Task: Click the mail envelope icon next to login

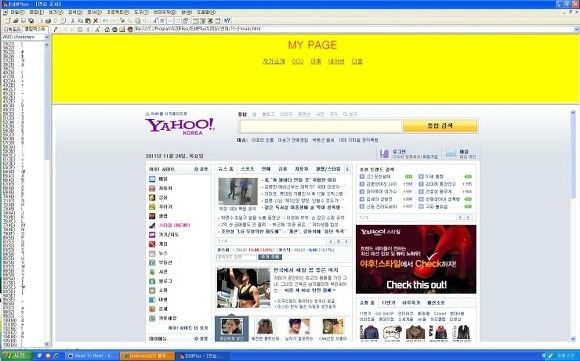Action: point(451,153)
